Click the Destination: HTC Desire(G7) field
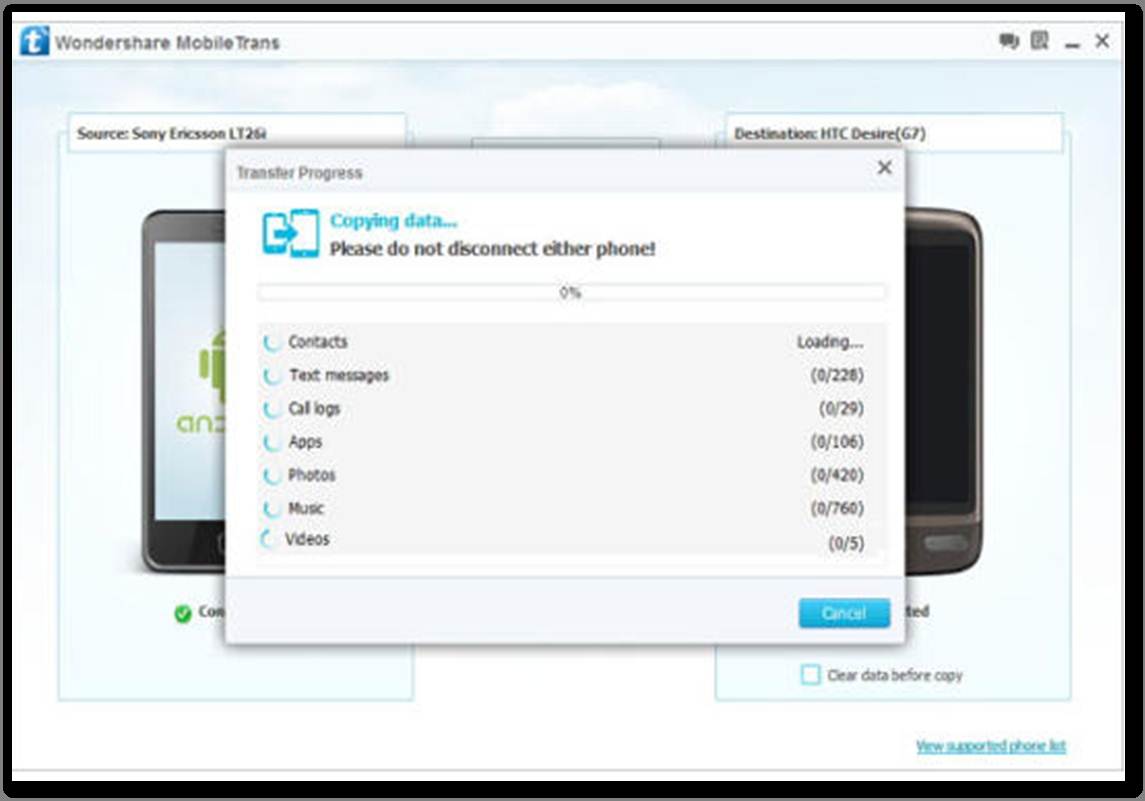Image resolution: width=1145 pixels, height=801 pixels. coord(894,133)
